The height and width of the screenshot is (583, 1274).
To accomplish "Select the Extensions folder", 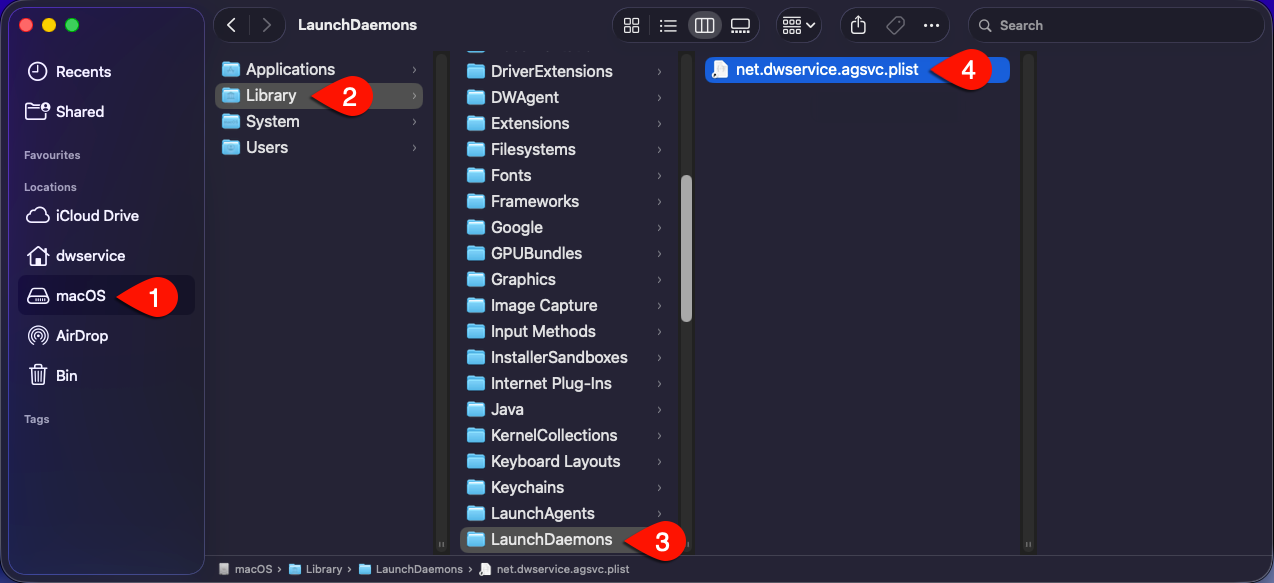I will click(x=565, y=123).
